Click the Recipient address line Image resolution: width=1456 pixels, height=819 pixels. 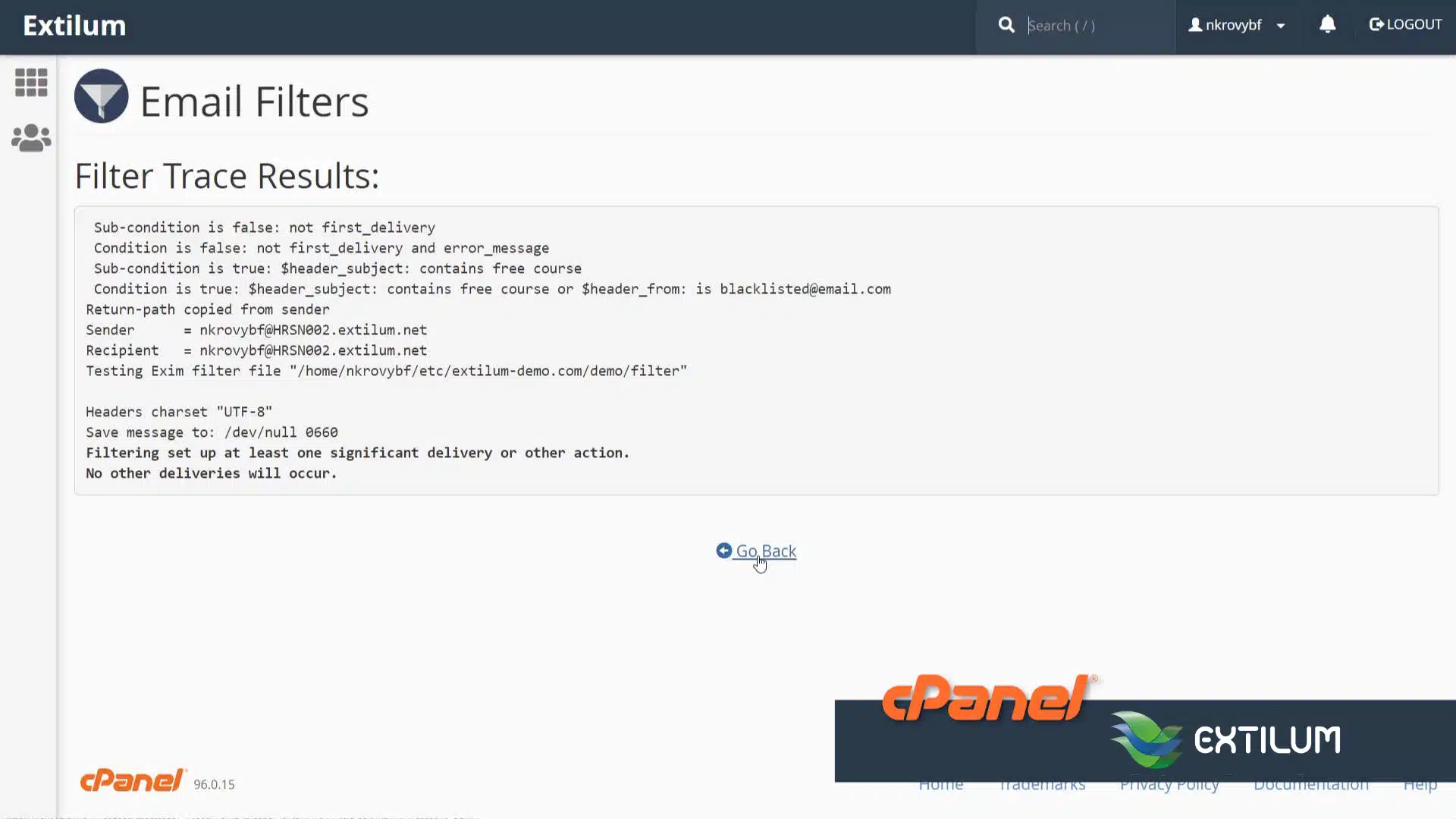(x=256, y=350)
